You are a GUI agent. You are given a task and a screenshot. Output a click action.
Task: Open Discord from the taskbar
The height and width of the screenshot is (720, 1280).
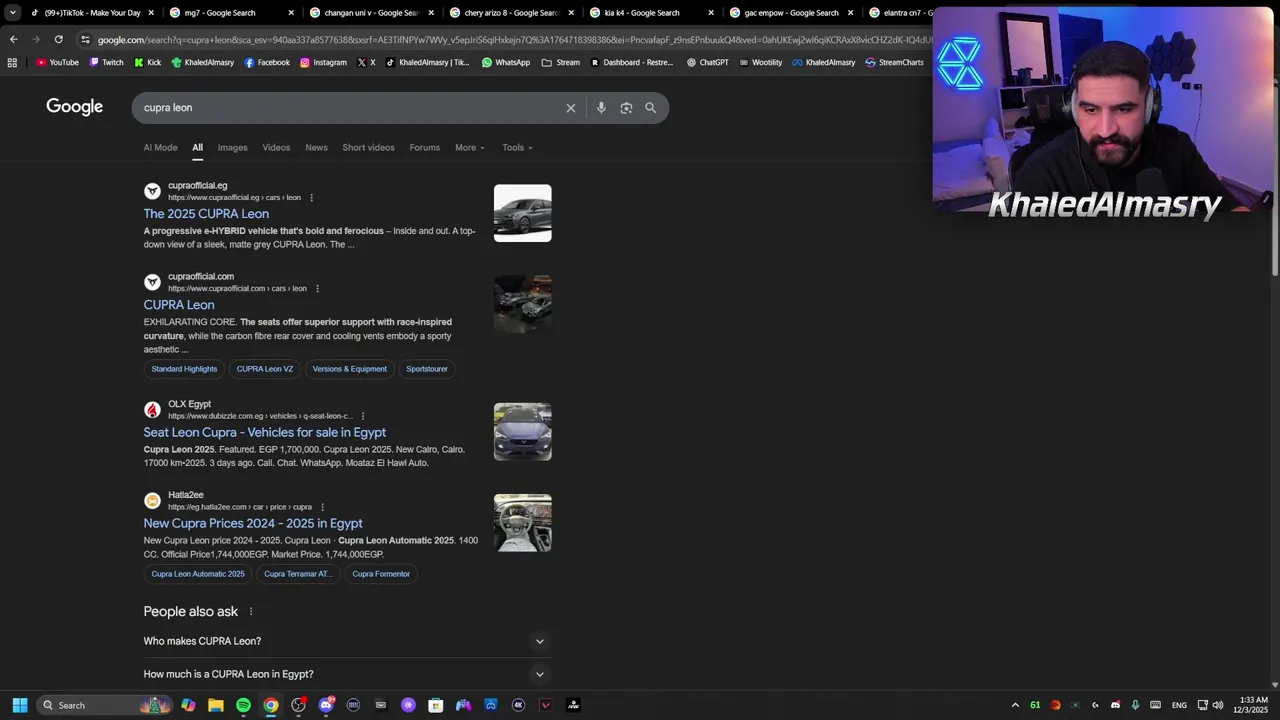tap(326, 705)
